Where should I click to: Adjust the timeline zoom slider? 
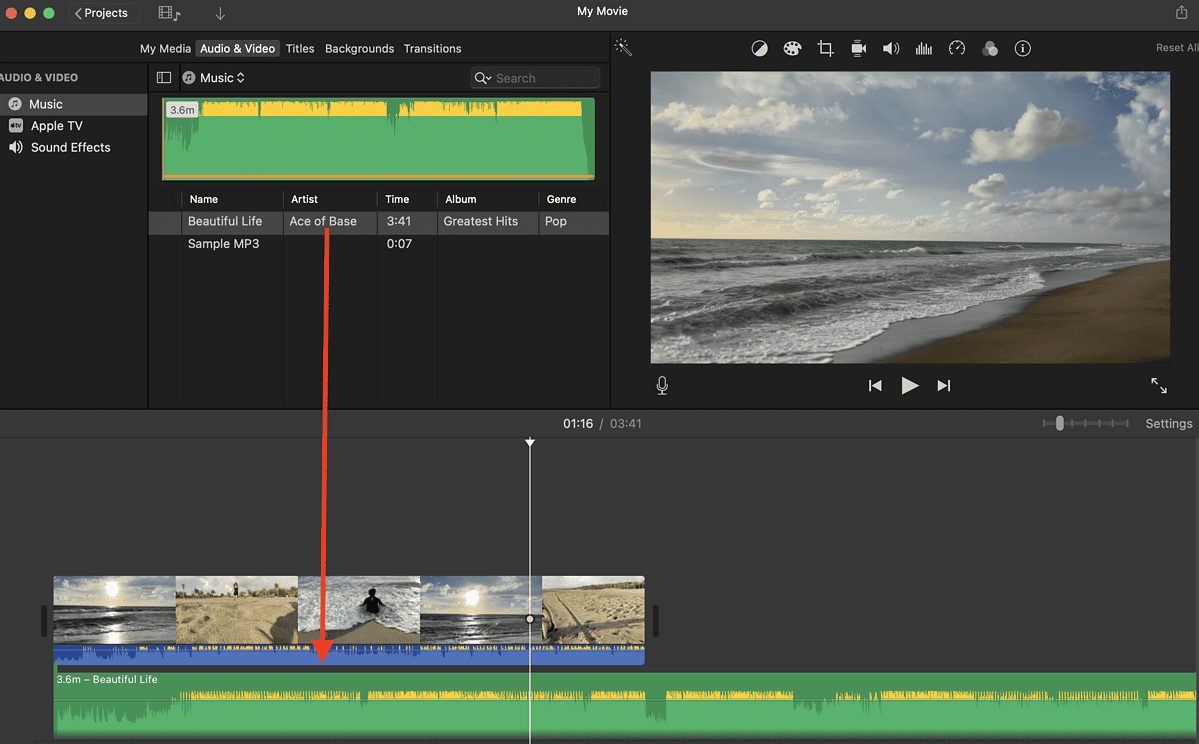(x=1059, y=423)
